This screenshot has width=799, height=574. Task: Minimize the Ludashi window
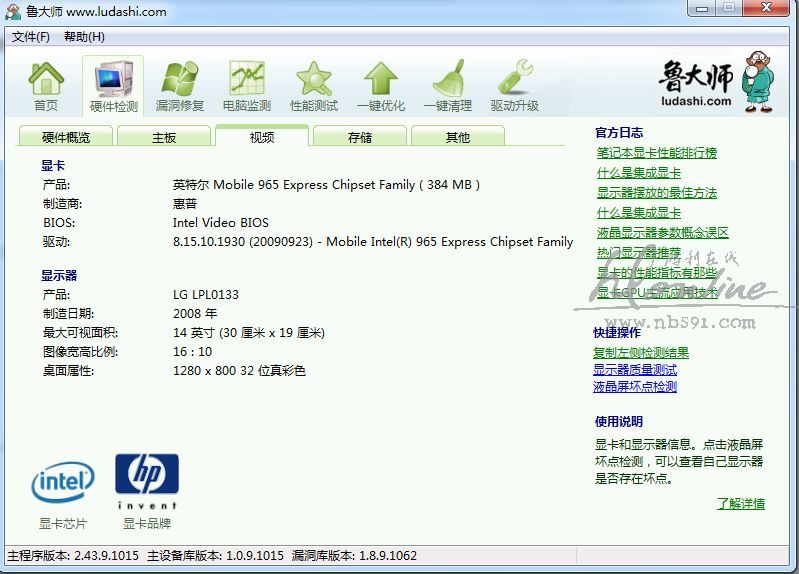pos(702,8)
